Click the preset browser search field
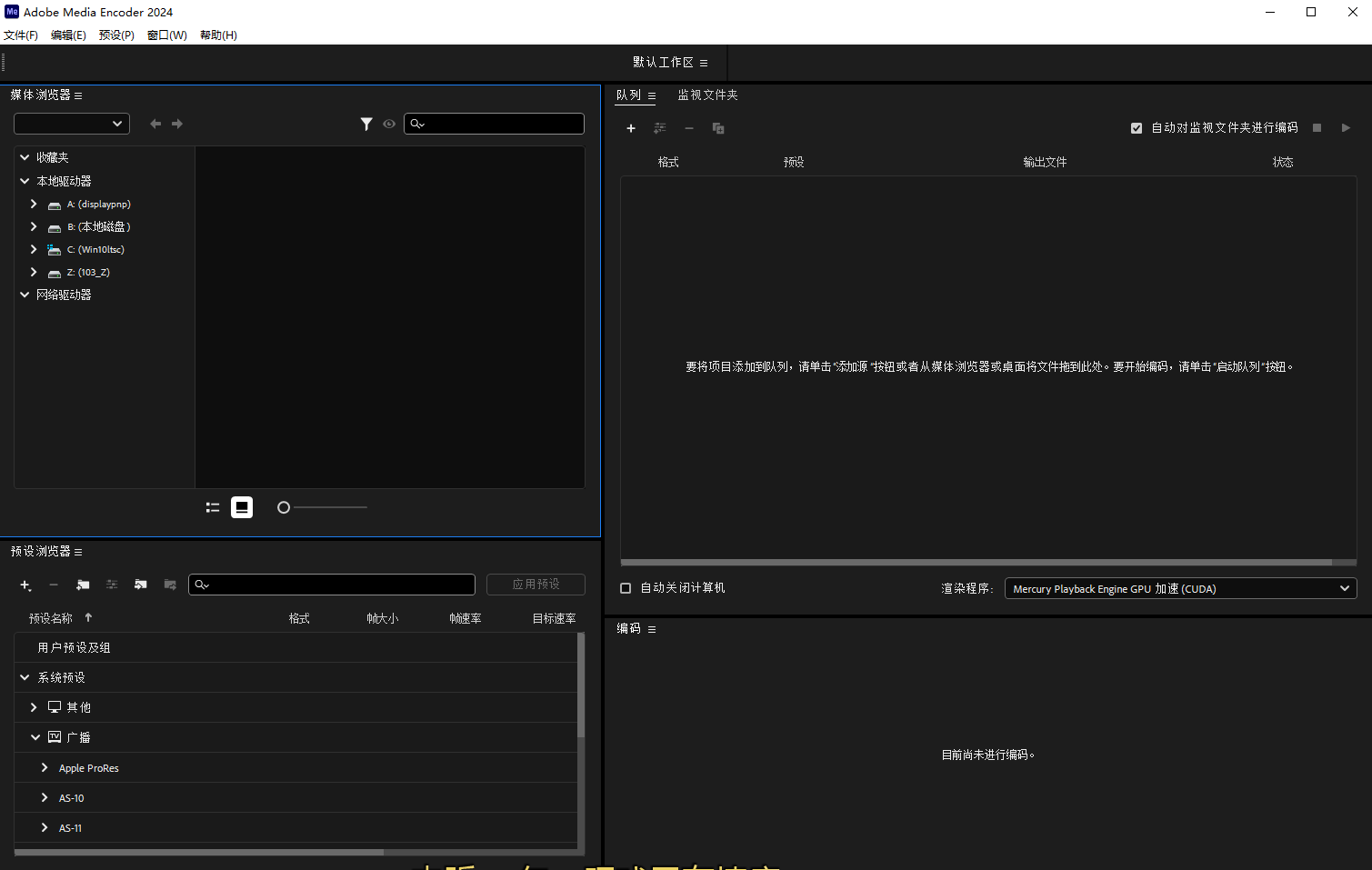Viewport: 1372px width, 870px height. click(332, 585)
